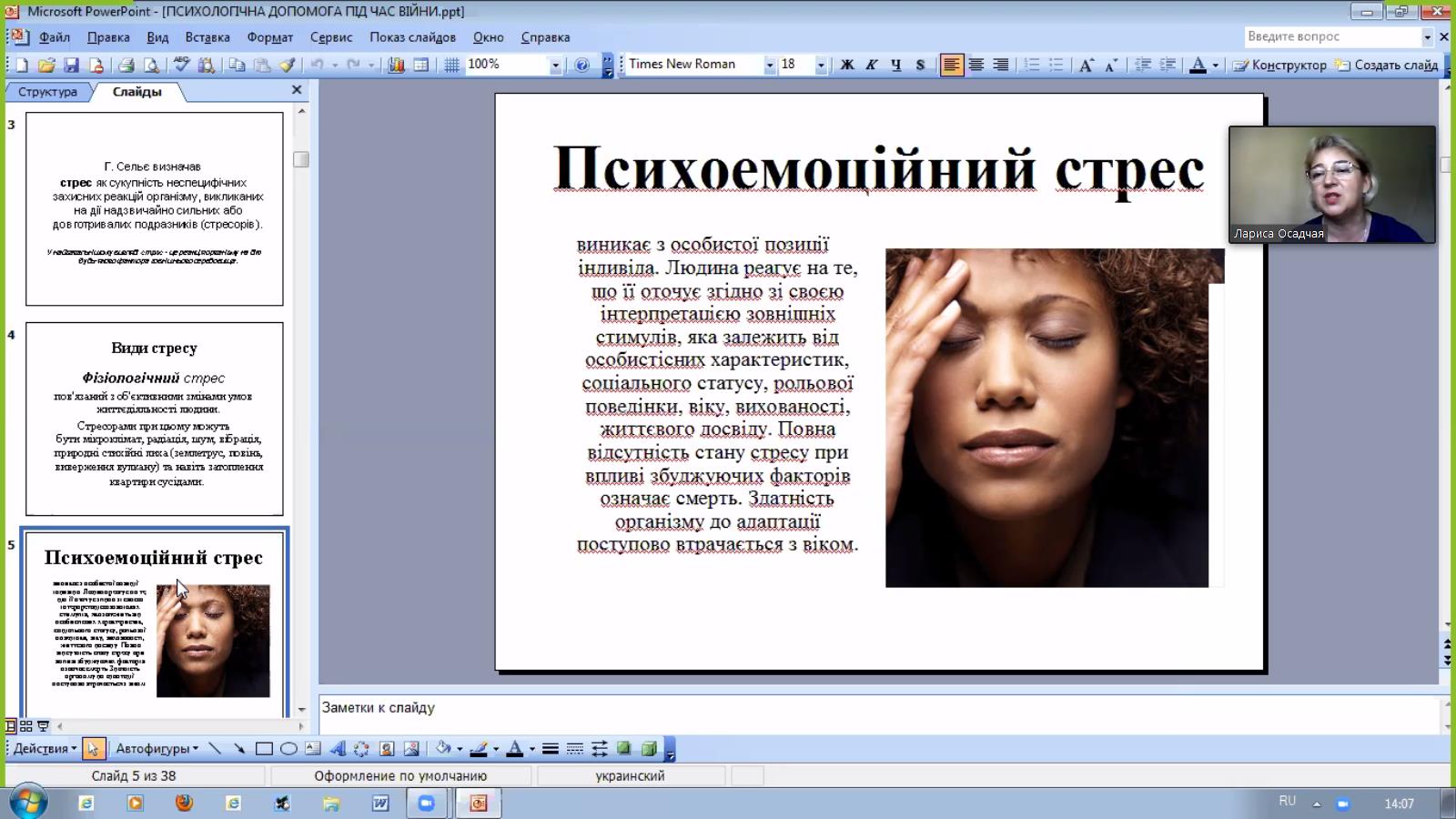Activate the Select Objects arrow tool
The image size is (1456, 819).
(x=93, y=749)
